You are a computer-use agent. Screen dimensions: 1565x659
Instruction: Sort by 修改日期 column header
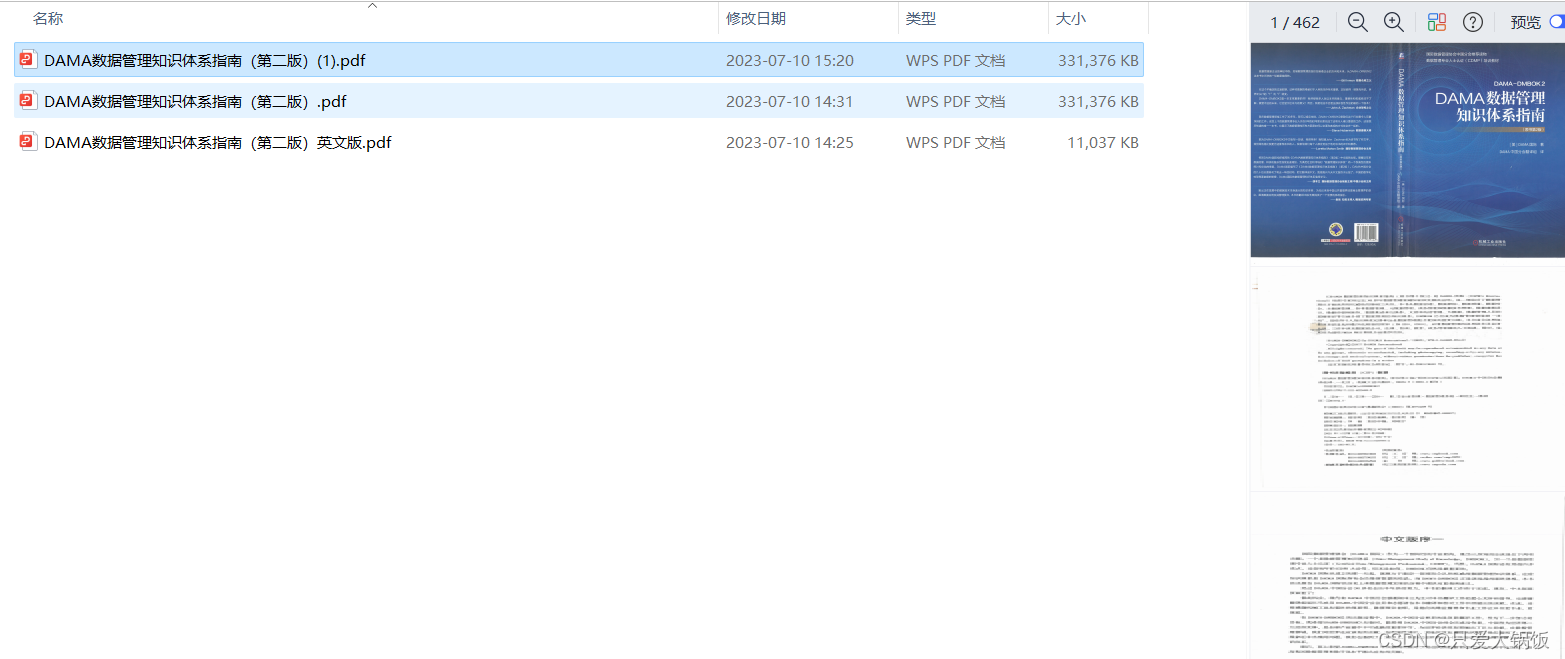[756, 19]
